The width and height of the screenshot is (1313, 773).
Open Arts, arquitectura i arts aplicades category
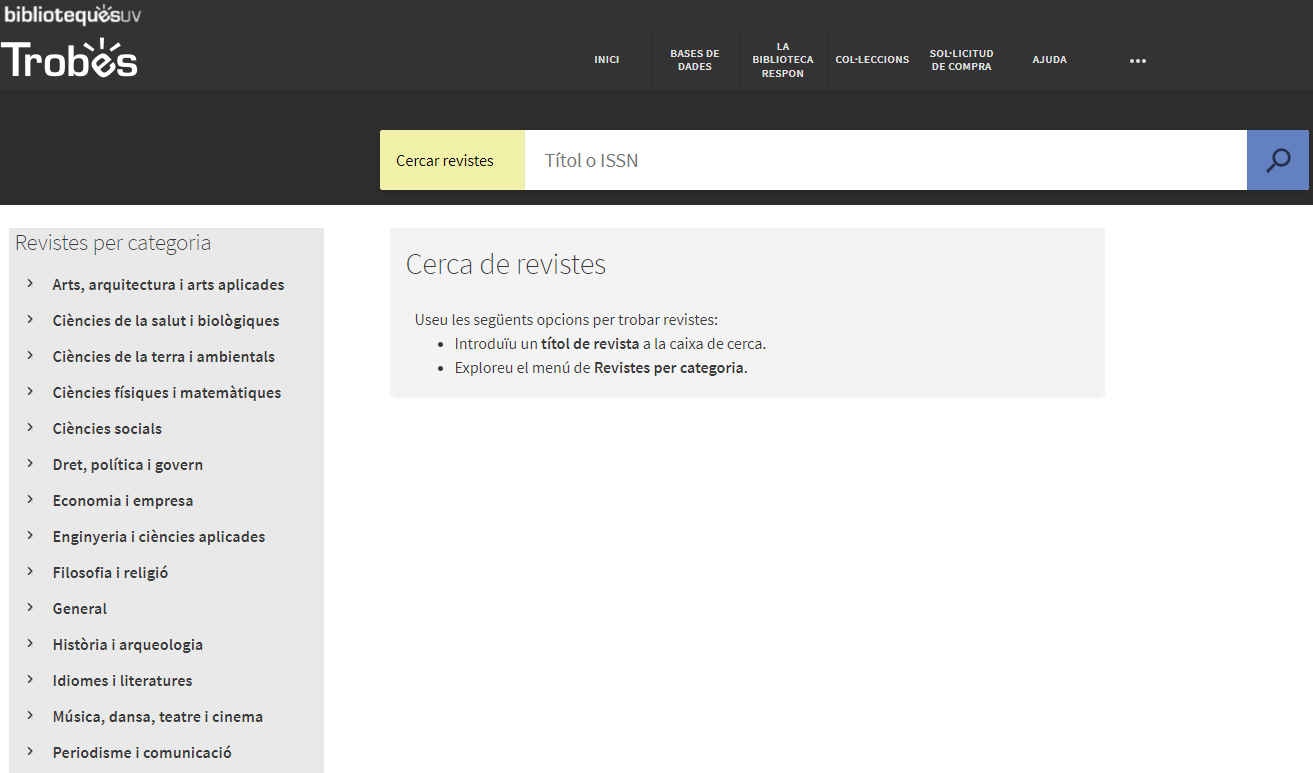coord(168,285)
